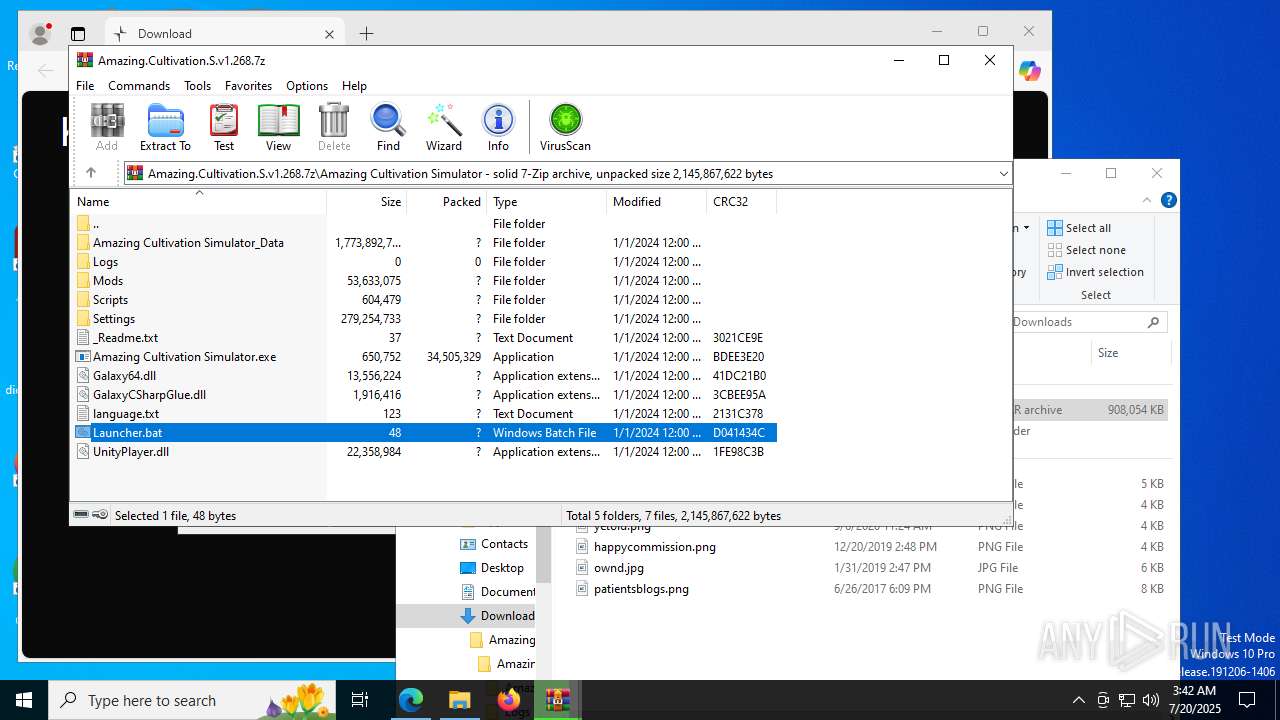Screen dimensions: 1280x720
Task: Select _Readme.txt file
Action: click(x=424, y=338)
